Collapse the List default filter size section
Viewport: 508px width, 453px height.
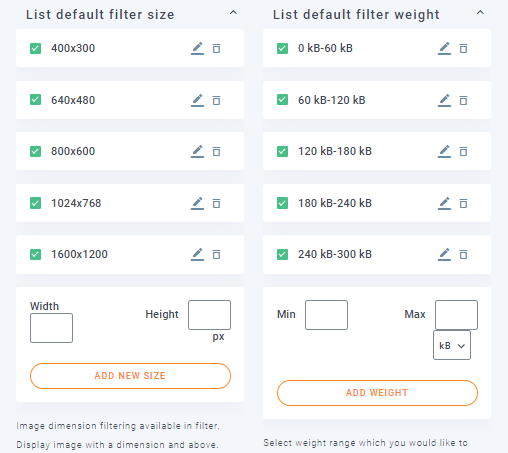[233, 13]
